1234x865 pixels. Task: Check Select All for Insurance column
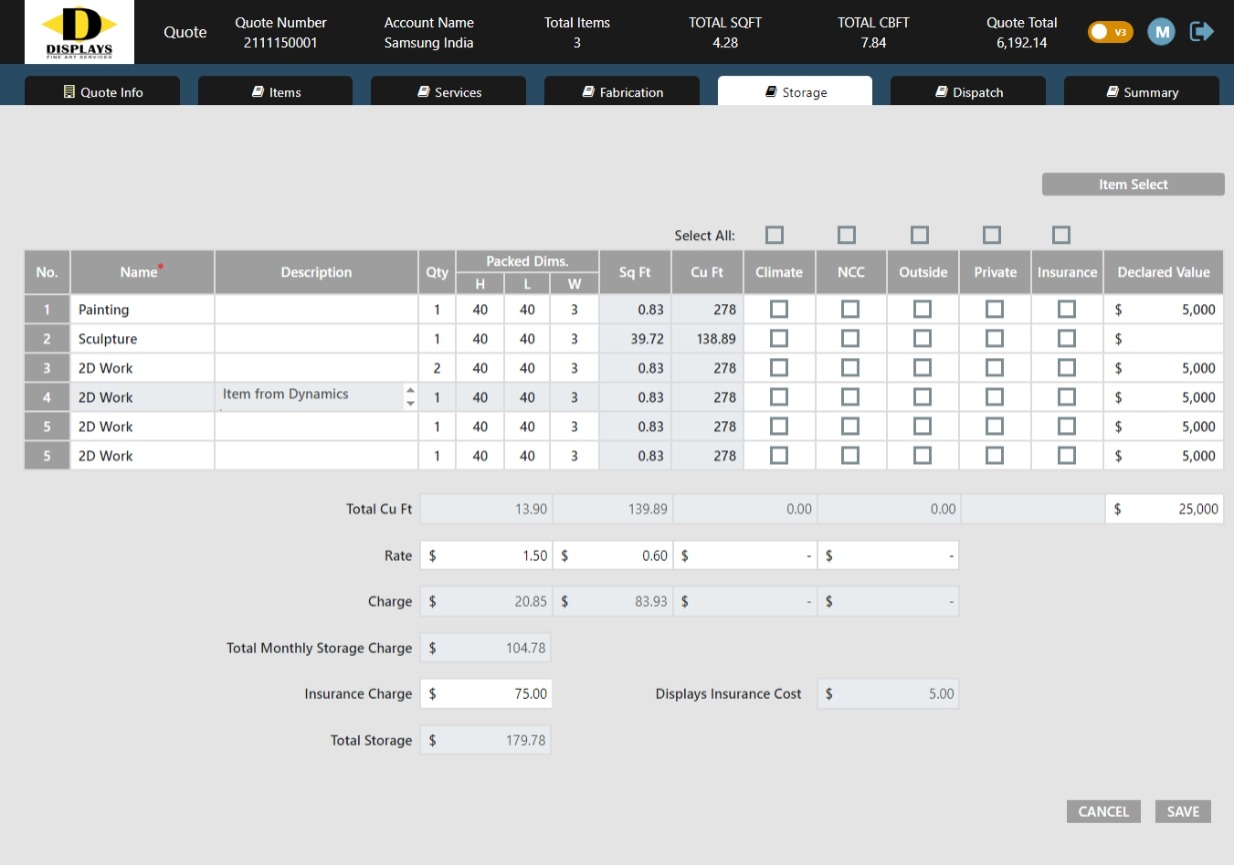point(1061,235)
